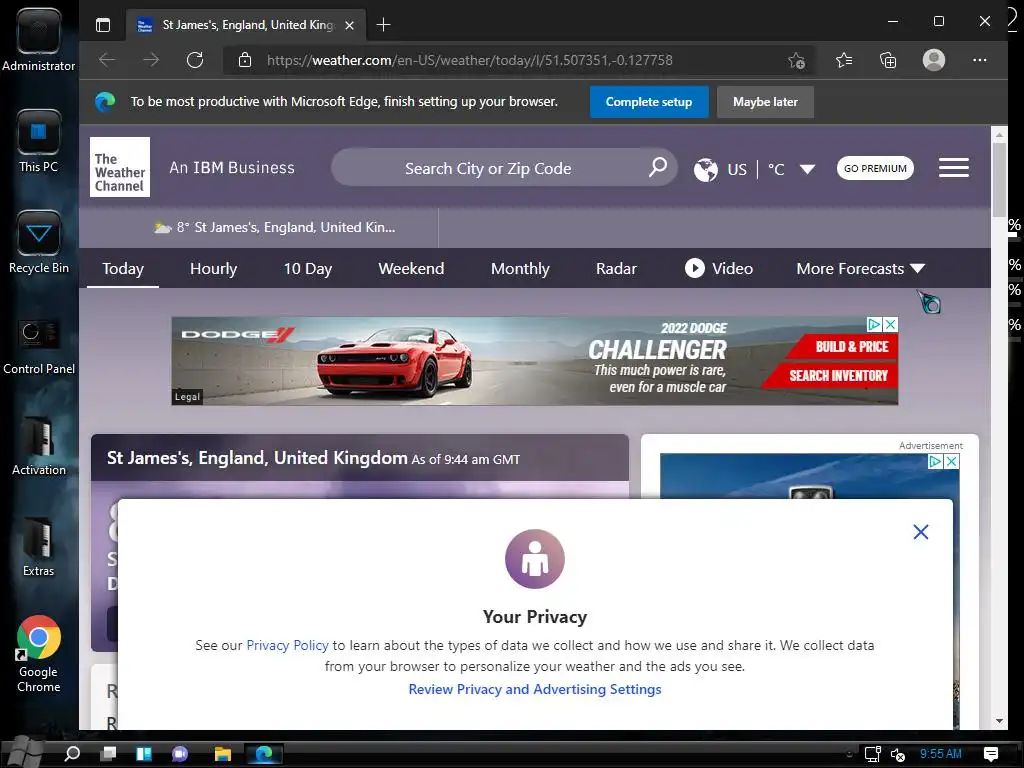
Task: Close the Your Privacy dialog
Action: coord(921,532)
